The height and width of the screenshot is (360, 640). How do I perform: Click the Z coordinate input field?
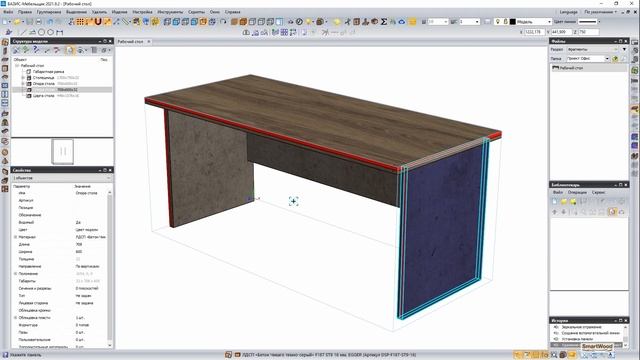tap(589, 32)
